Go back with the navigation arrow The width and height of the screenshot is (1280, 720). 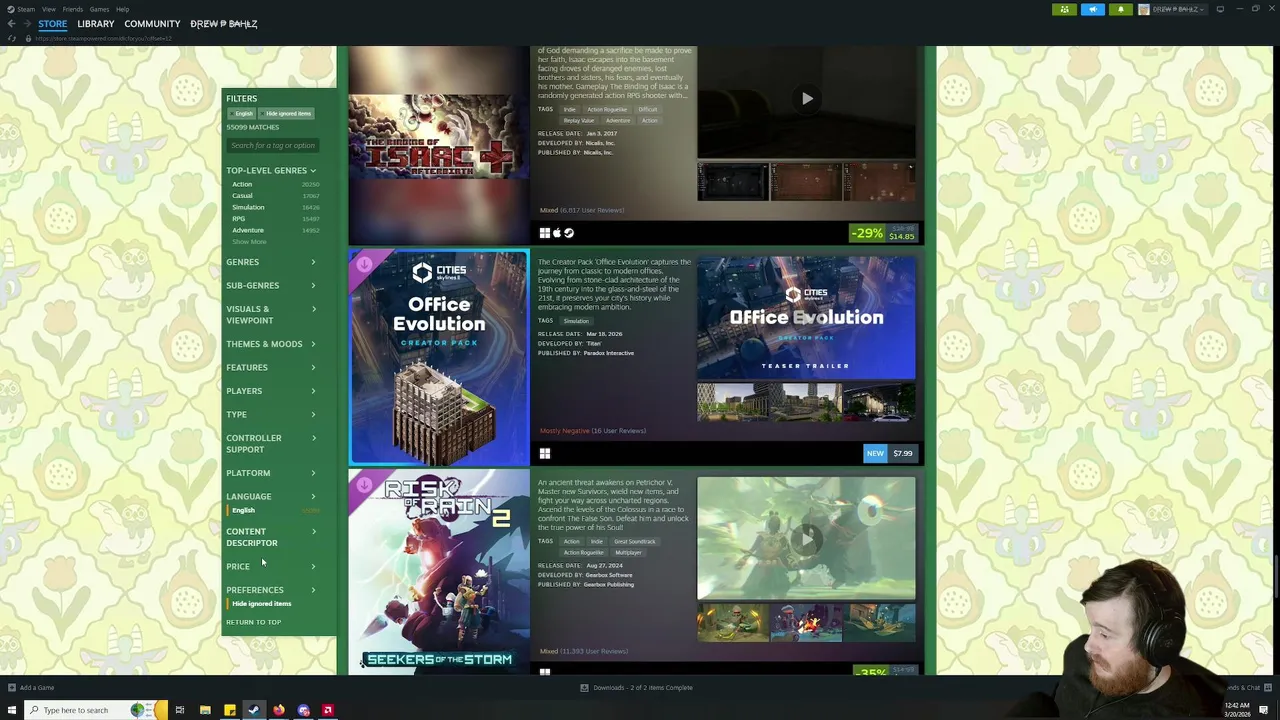[12, 23]
